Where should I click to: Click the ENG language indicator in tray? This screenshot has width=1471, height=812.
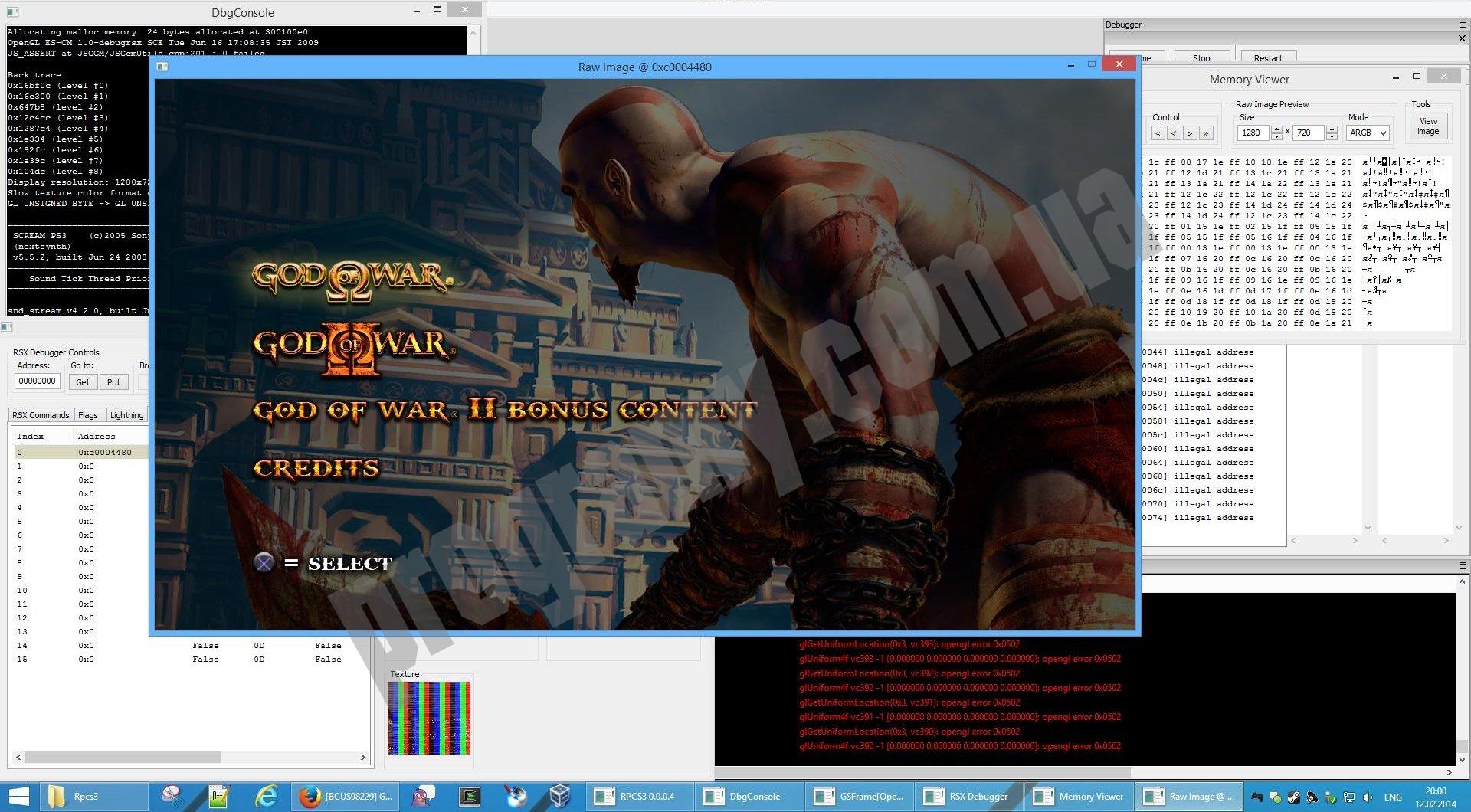point(1393,797)
